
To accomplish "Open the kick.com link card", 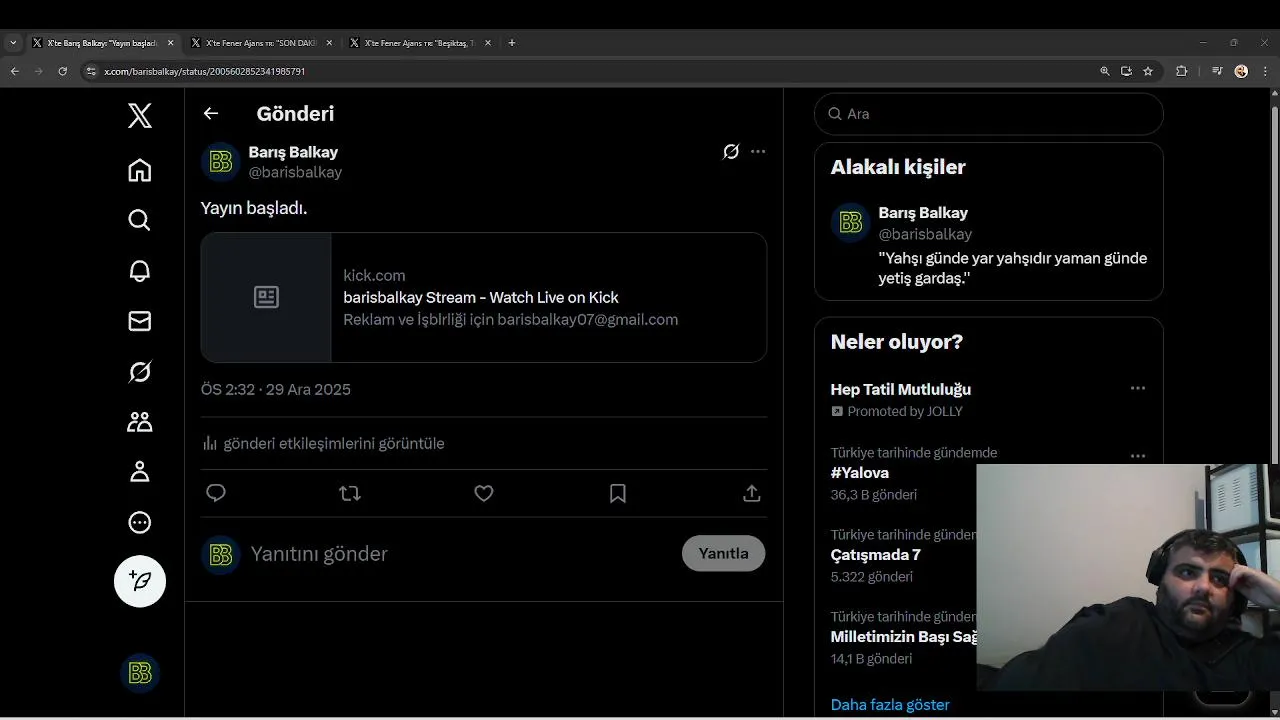I will point(484,297).
